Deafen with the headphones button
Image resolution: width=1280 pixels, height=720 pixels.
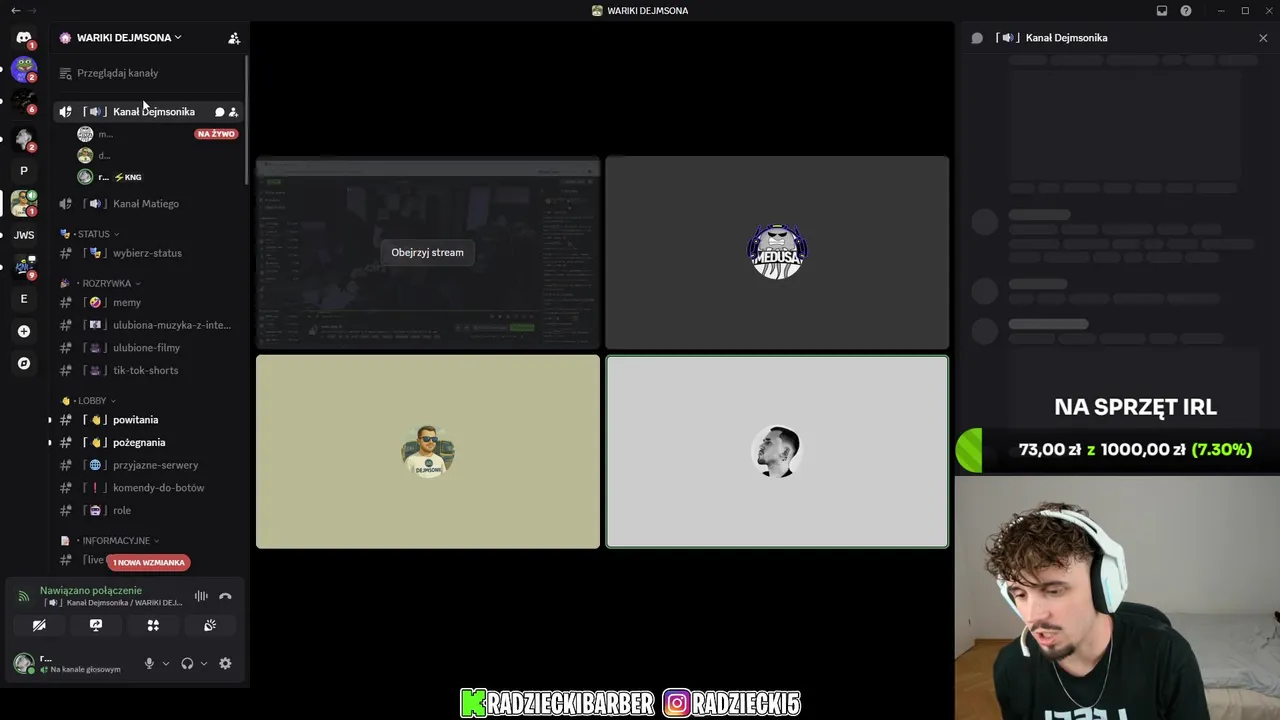[187, 663]
